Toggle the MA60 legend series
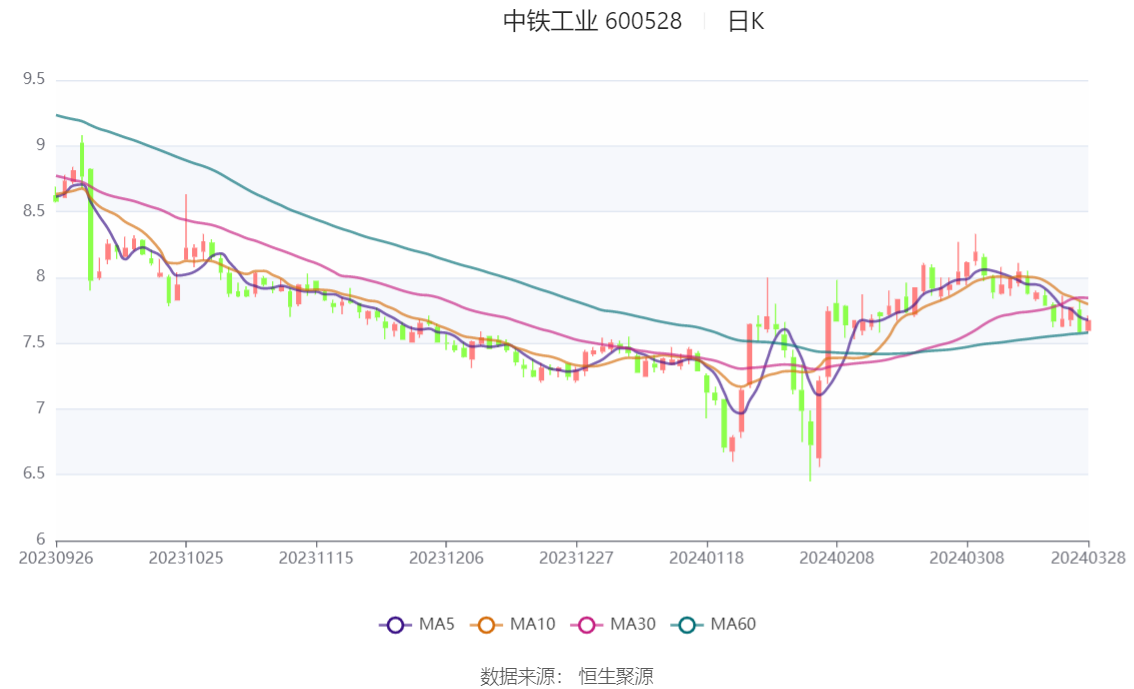 tap(714, 625)
